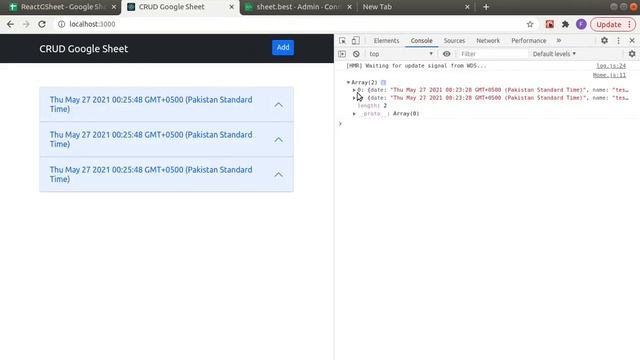Click the eye icon to create live expression
This screenshot has width=640, height=360.
click(447, 54)
